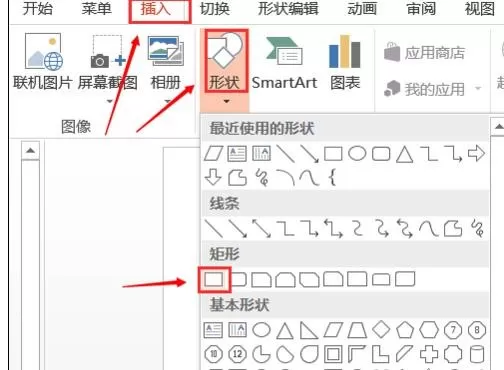Screen dimensions: 504x370
Task: Select can cylinder in 基本形状
Action: coord(477,354)
